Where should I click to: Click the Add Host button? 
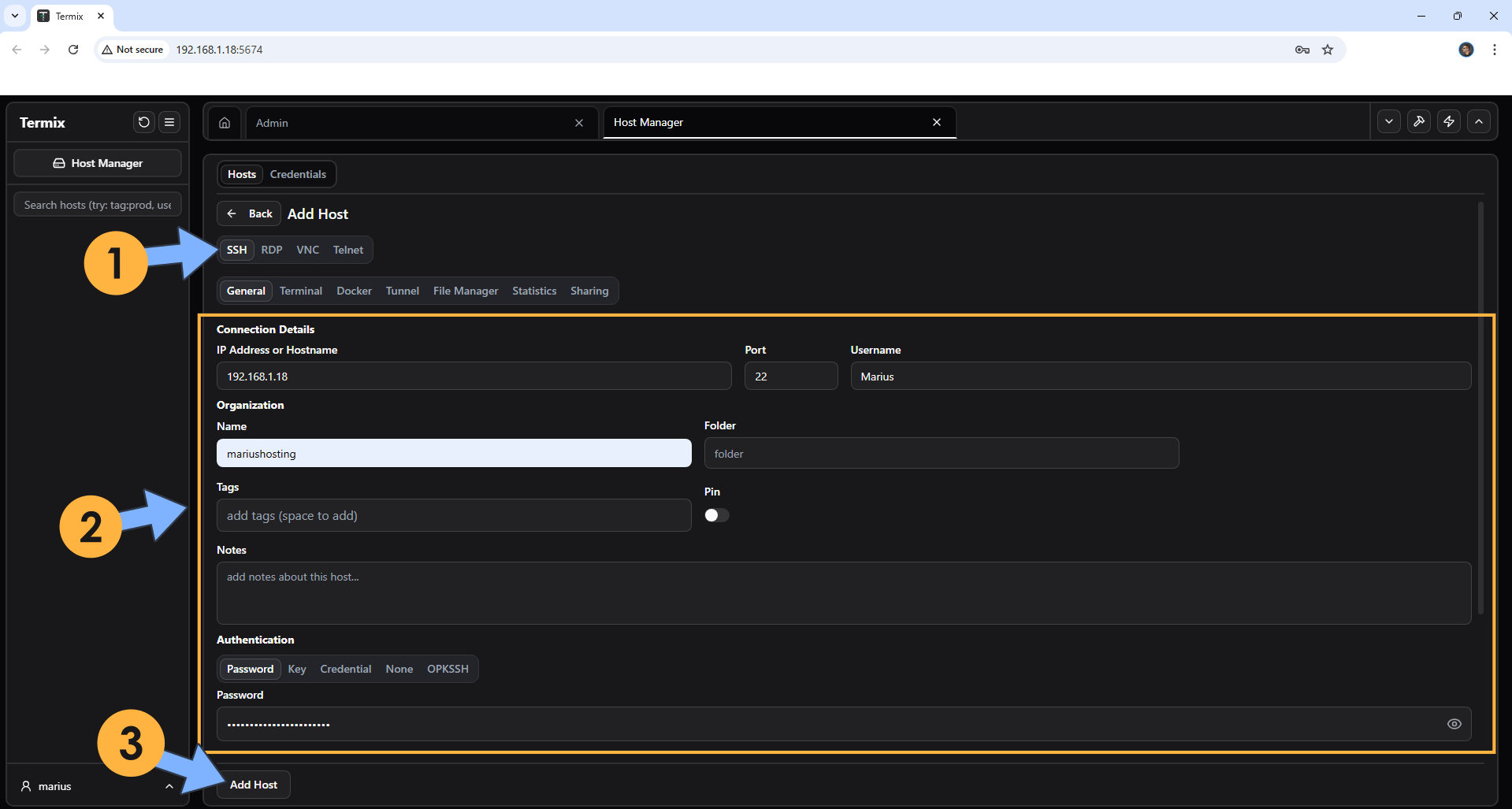(253, 785)
